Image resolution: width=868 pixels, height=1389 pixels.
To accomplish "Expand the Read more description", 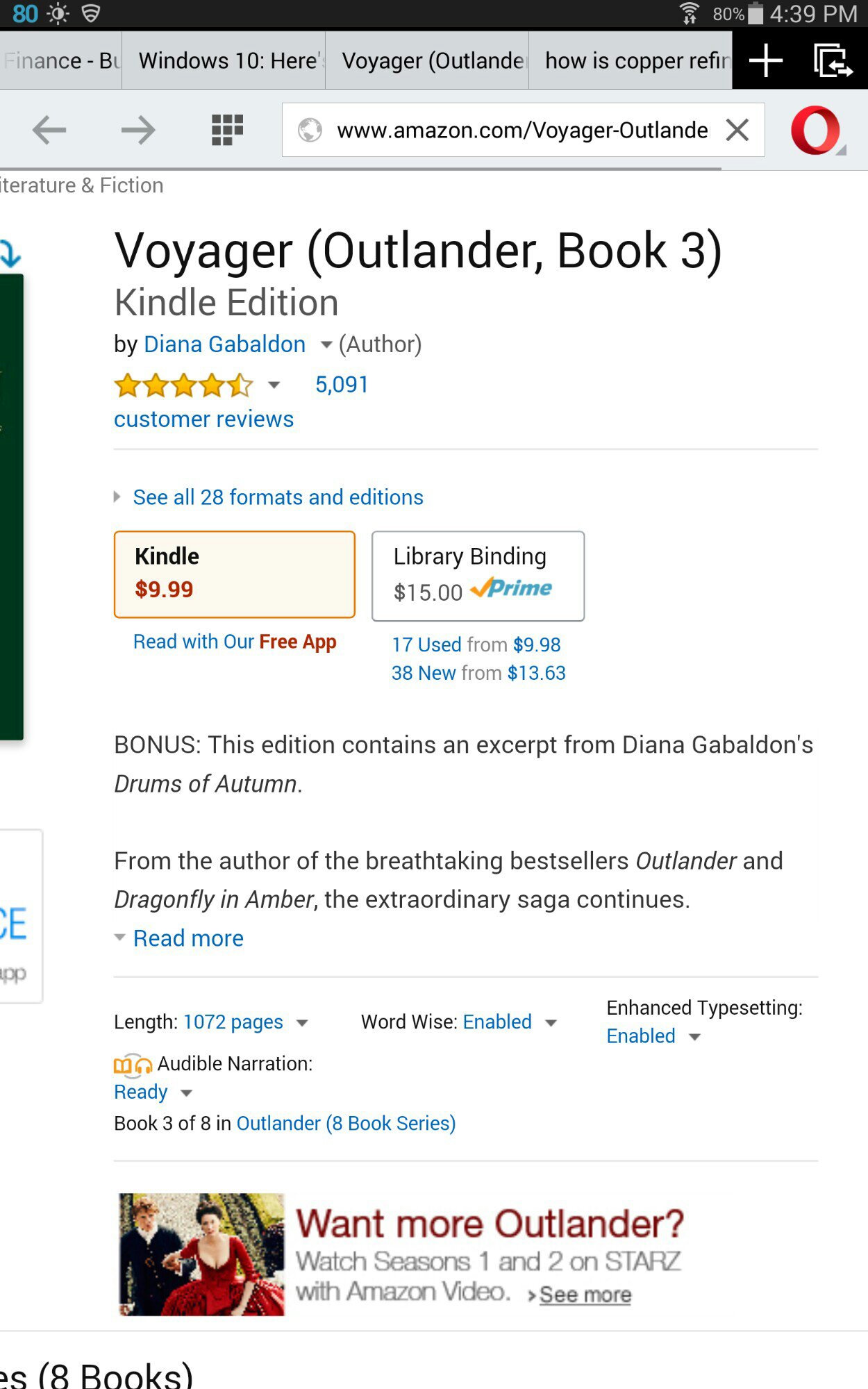I will tap(188, 938).
